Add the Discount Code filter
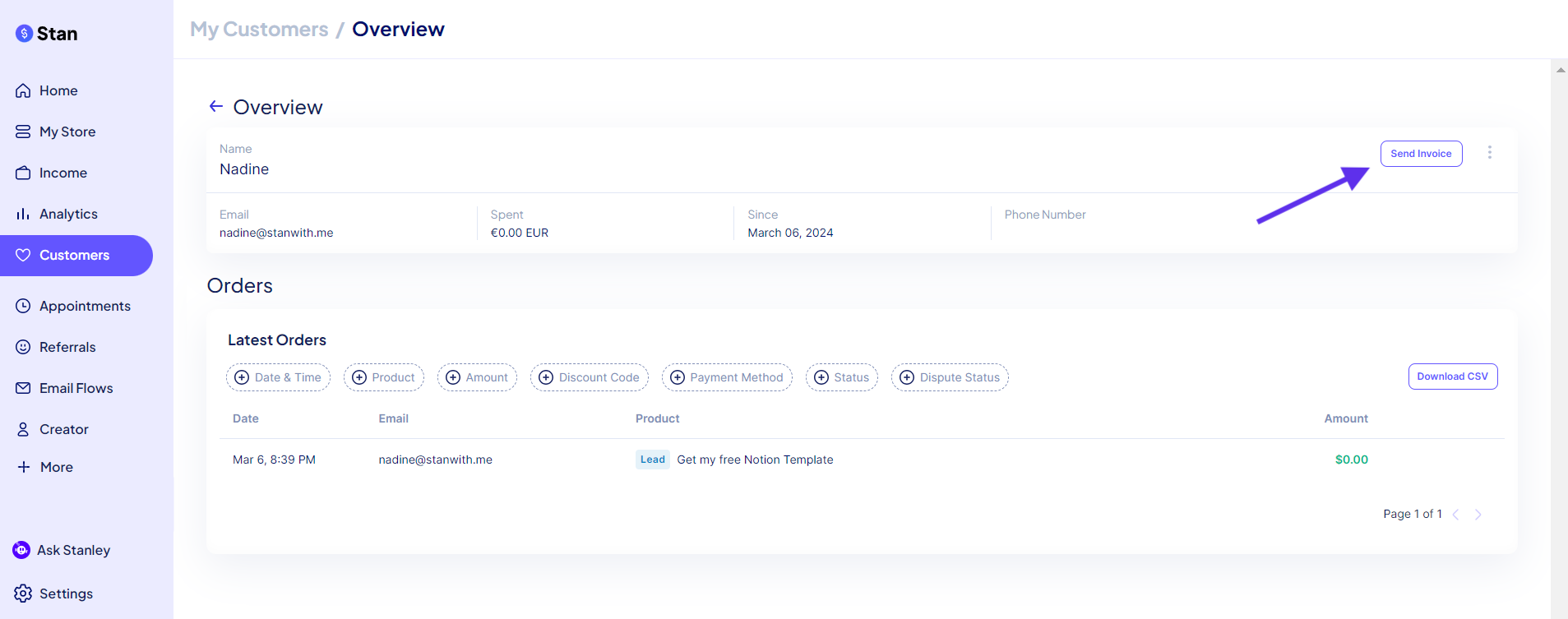This screenshot has height=619, width=1568. tap(590, 377)
